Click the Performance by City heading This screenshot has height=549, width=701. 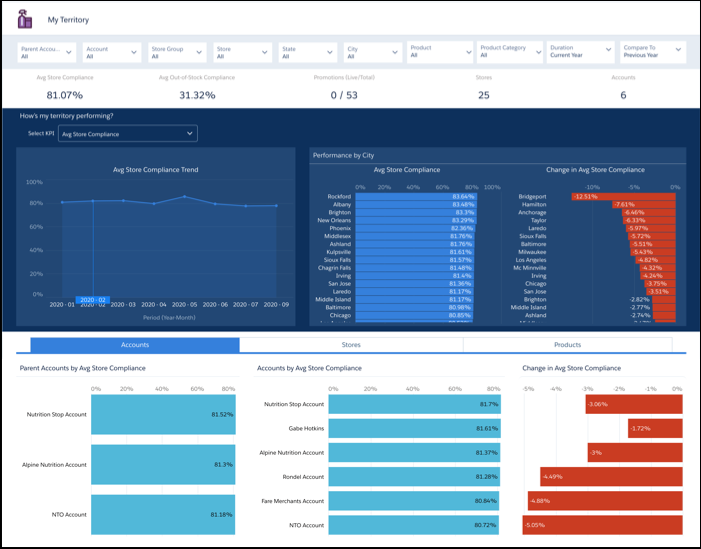343,155
